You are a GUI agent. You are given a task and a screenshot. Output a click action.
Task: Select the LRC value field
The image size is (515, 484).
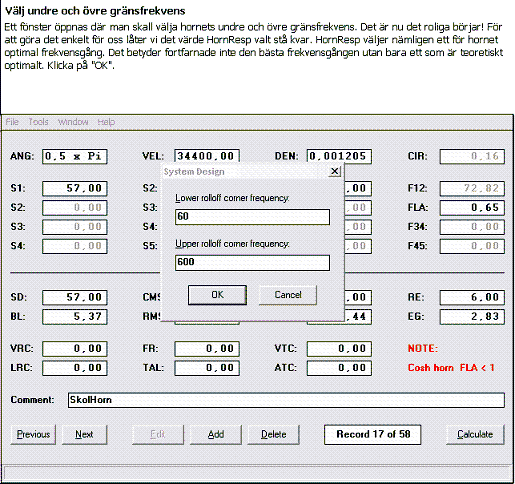pyautogui.click(x=75, y=368)
